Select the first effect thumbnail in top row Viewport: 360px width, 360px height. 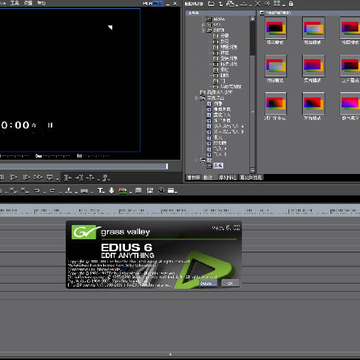pyautogui.click(x=276, y=28)
